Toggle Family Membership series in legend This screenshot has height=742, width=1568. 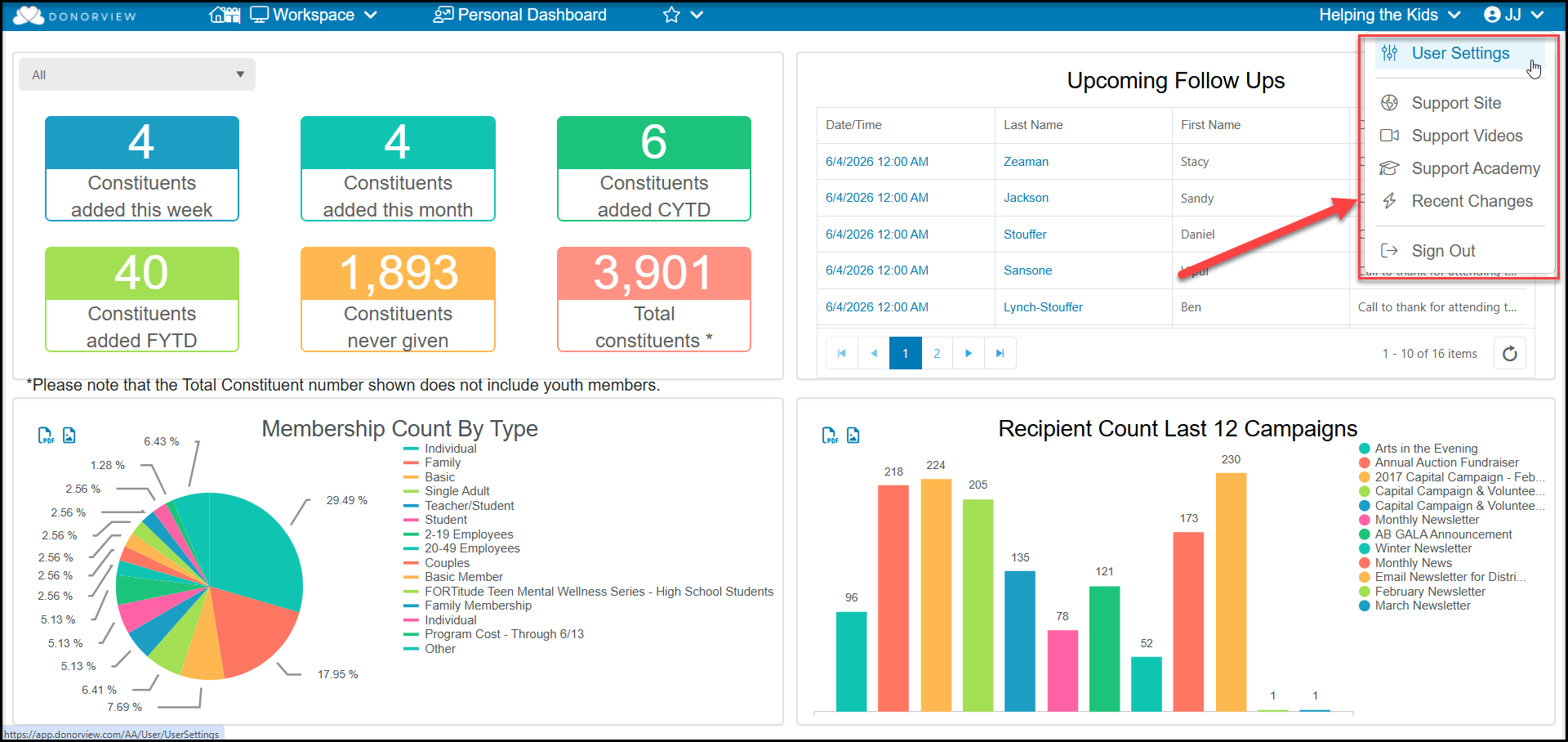click(x=468, y=606)
